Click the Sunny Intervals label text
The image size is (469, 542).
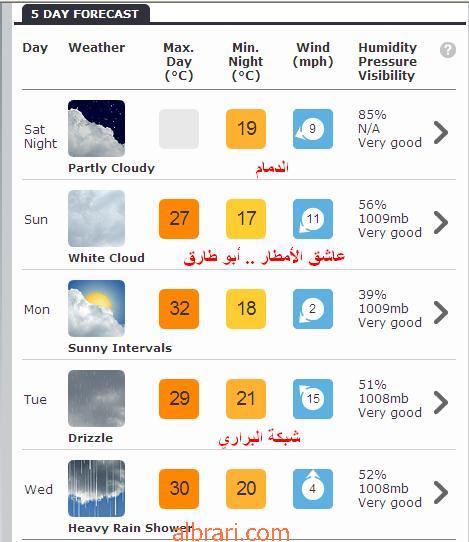[120, 348]
